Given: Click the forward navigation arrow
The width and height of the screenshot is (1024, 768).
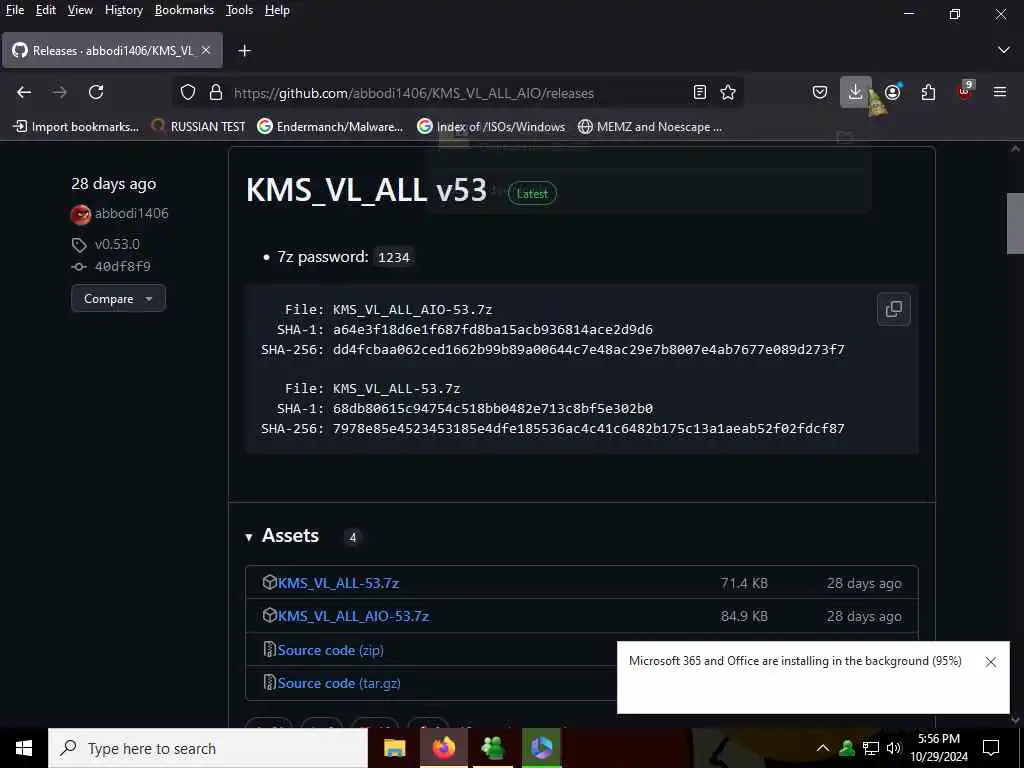Looking at the screenshot, I should (59, 92).
